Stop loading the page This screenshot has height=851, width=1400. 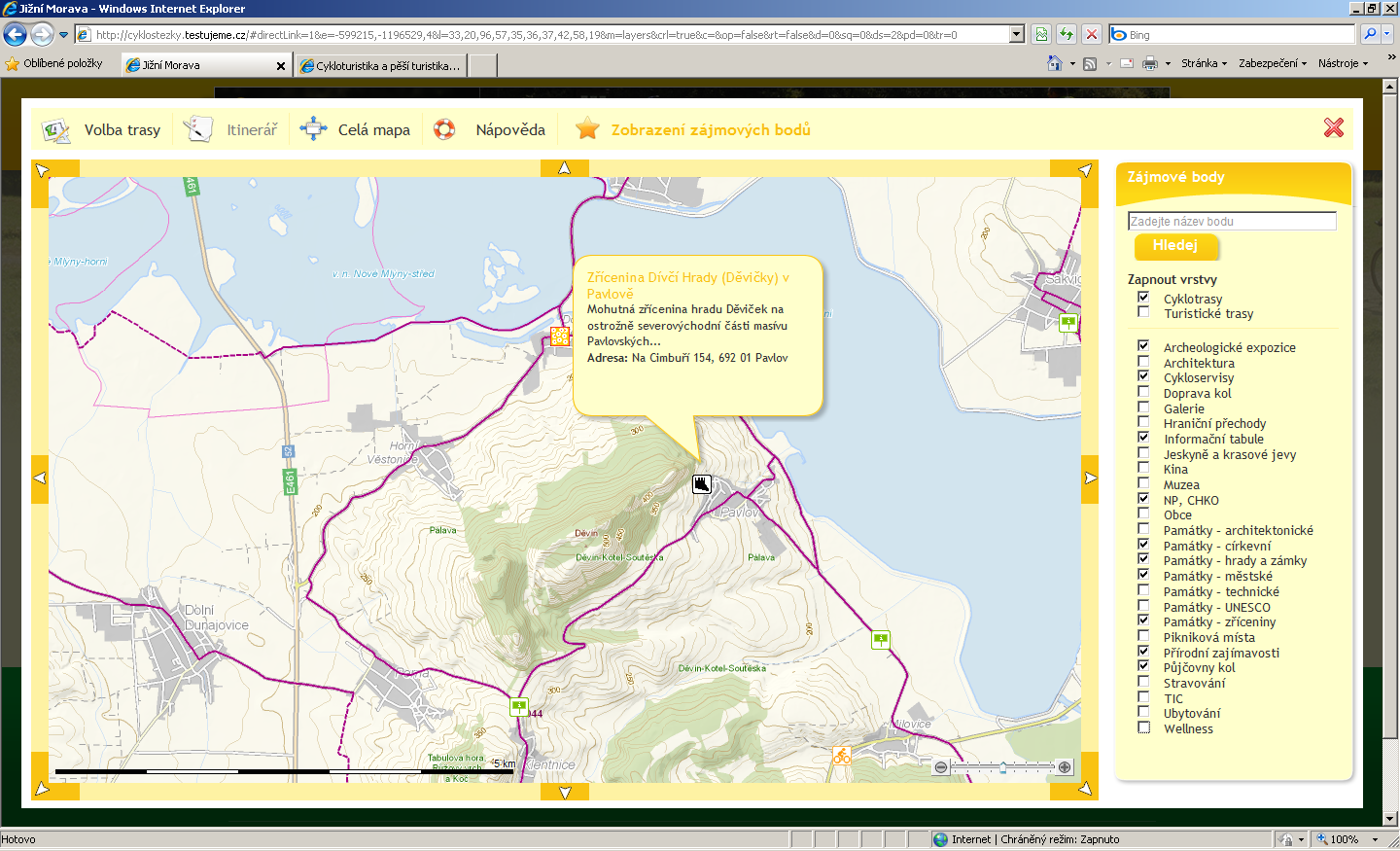click(1092, 34)
